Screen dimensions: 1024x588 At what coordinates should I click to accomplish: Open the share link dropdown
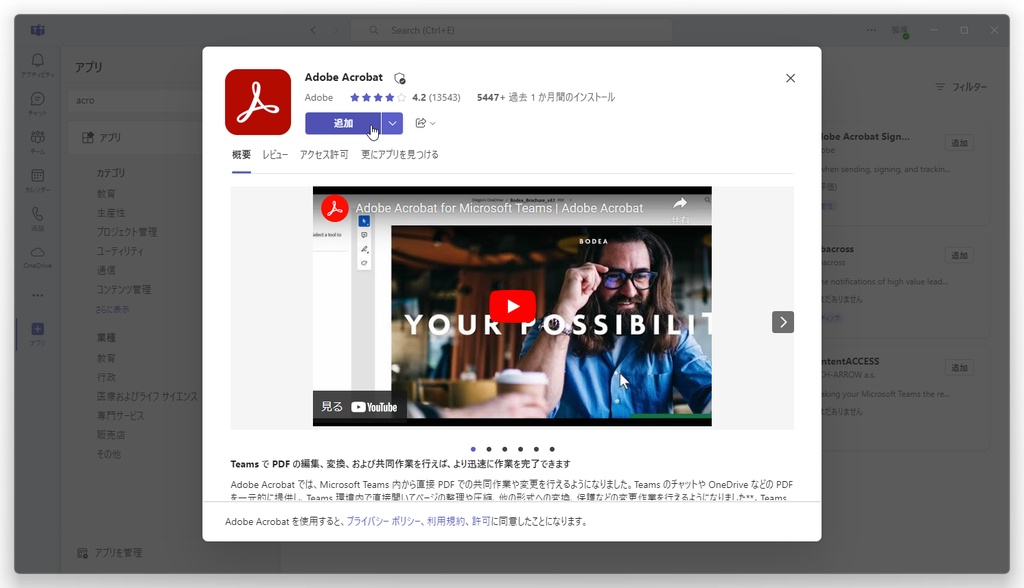pos(425,123)
